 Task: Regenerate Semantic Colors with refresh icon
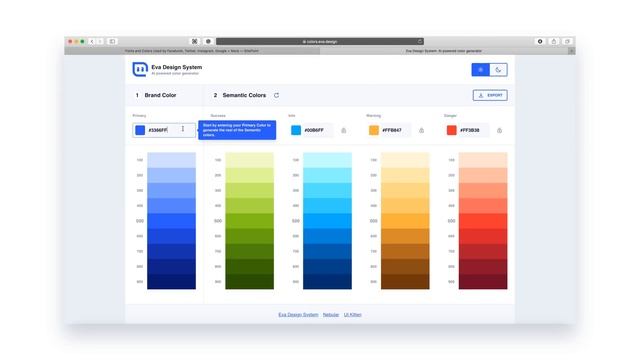coord(276,95)
